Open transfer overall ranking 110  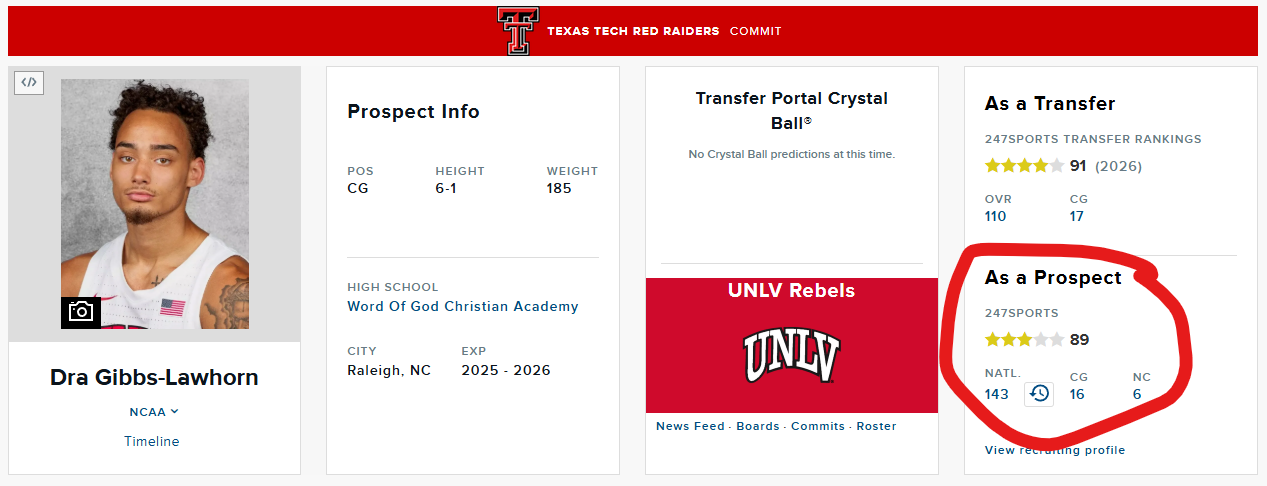tap(996, 217)
